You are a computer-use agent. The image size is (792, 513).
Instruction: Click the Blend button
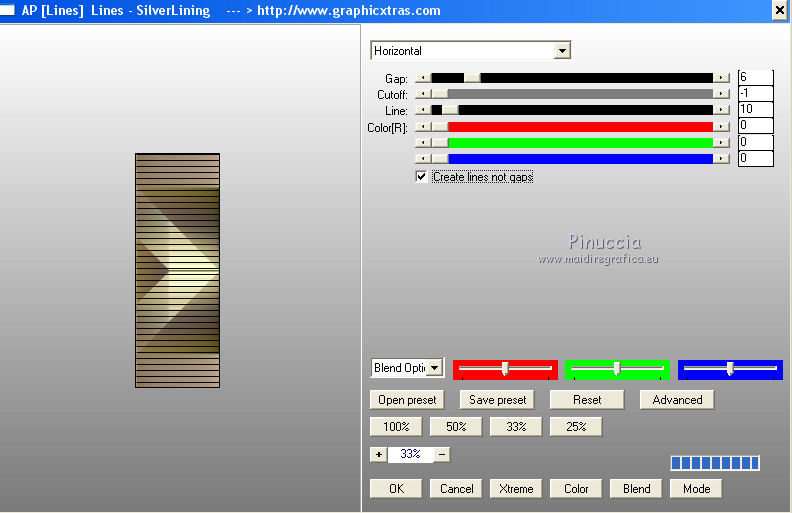point(636,489)
